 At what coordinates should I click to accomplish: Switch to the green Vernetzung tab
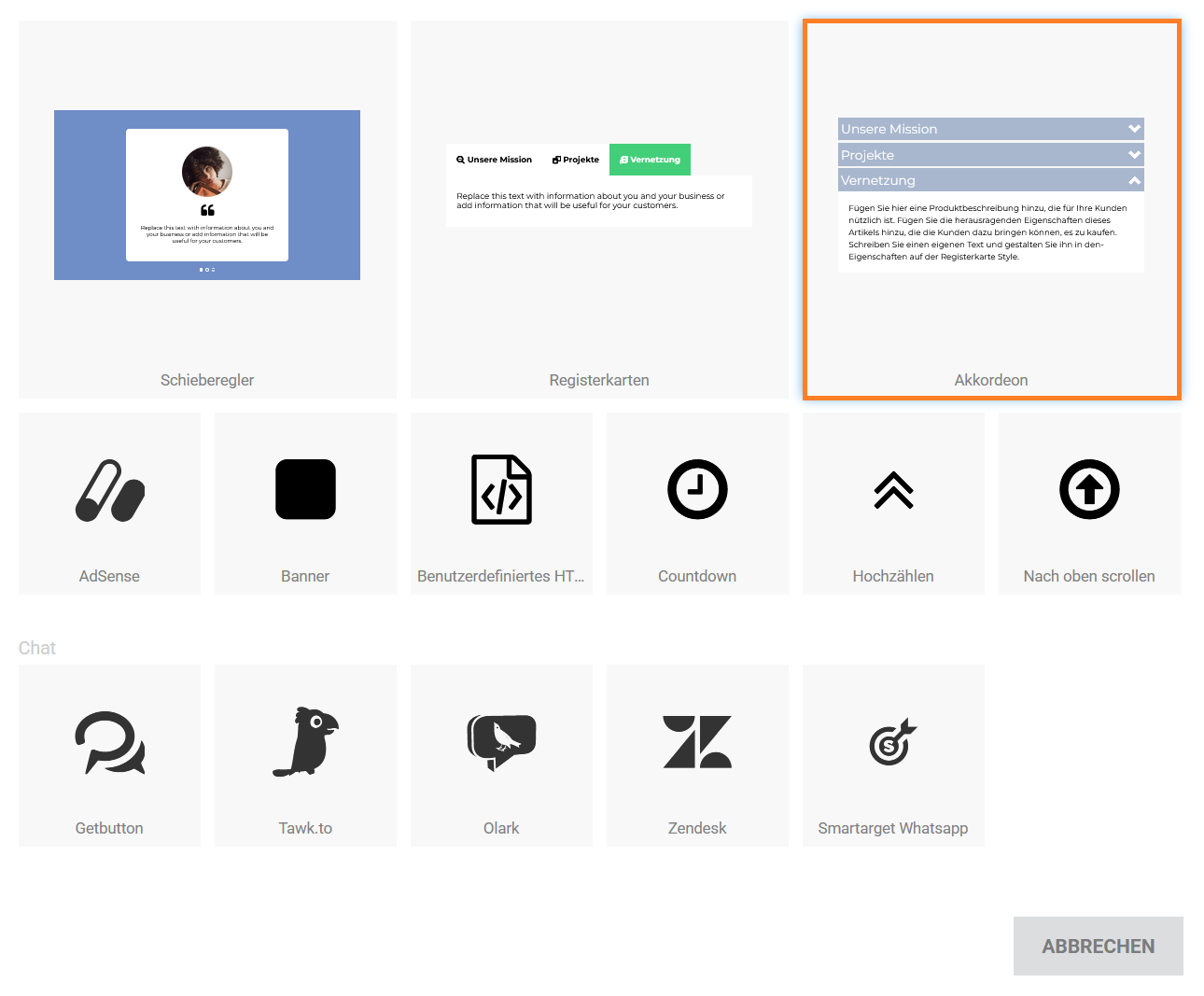[x=650, y=160]
